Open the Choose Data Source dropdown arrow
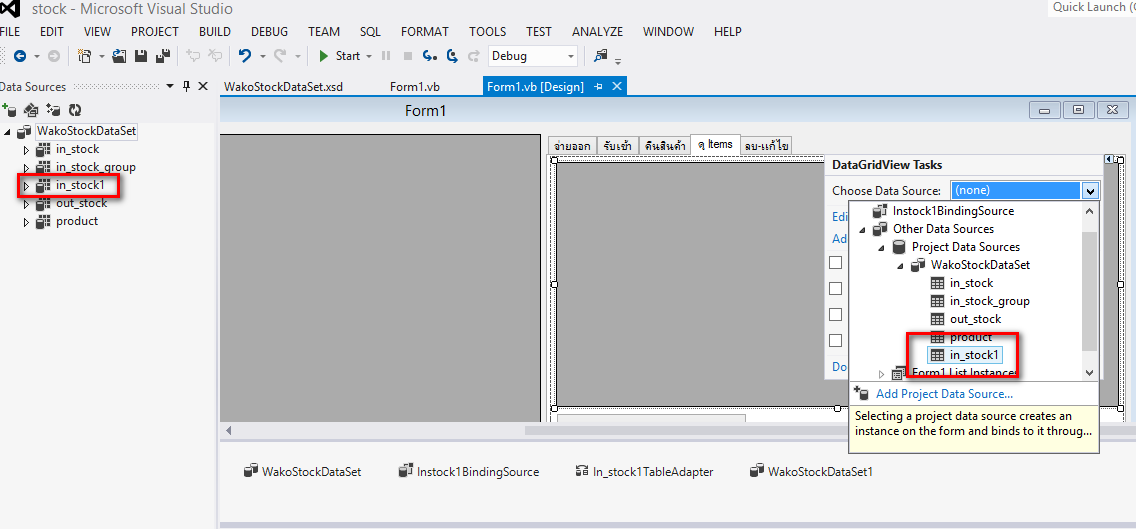1136x529 pixels. click(x=1091, y=191)
